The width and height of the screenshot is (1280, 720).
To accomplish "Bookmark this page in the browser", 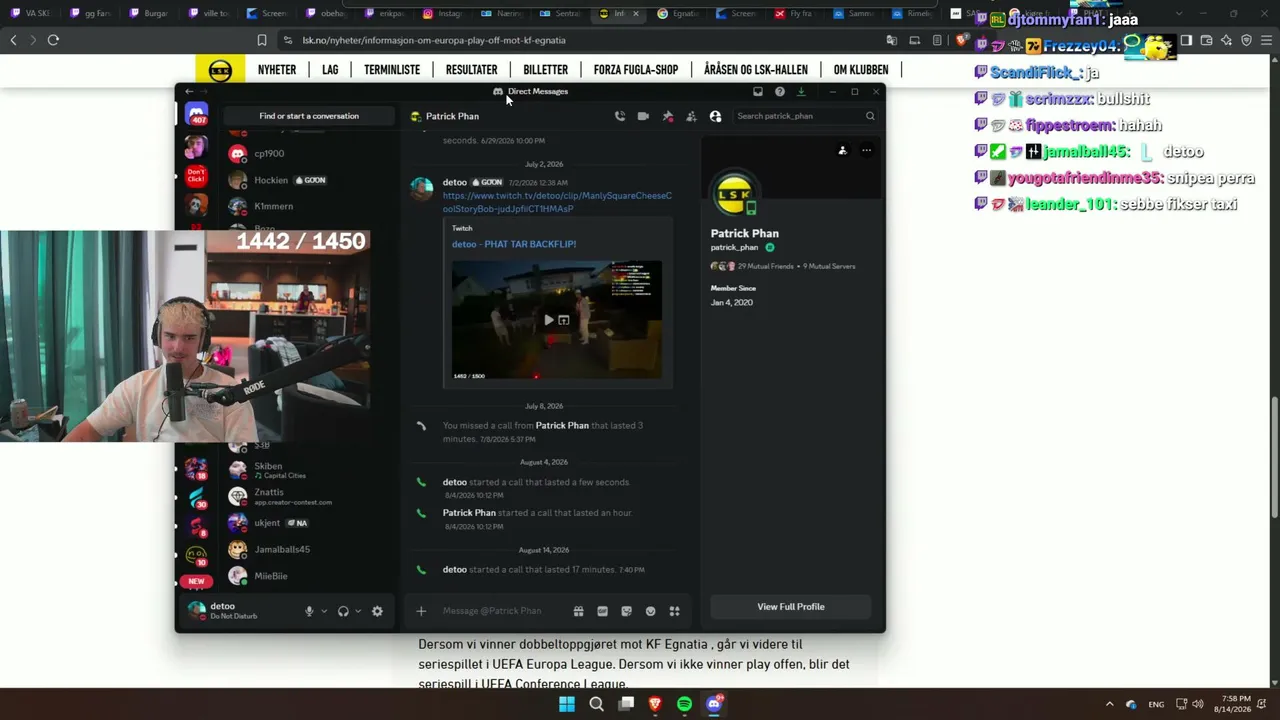I will [262, 40].
